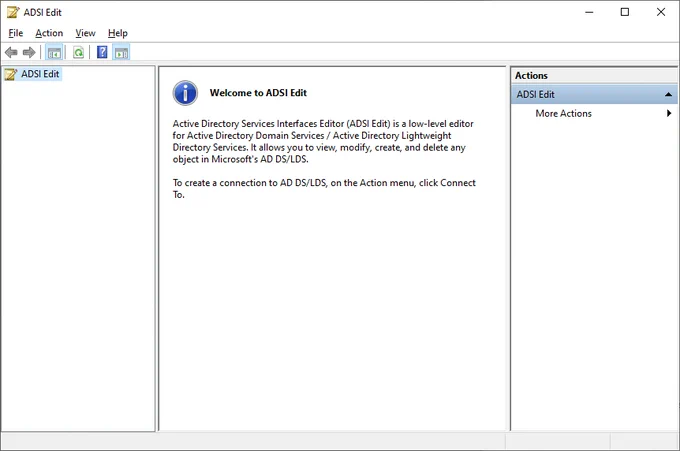This screenshot has width=680, height=451.
Task: Open Help via blue question-mark icon
Action: click(x=102, y=52)
